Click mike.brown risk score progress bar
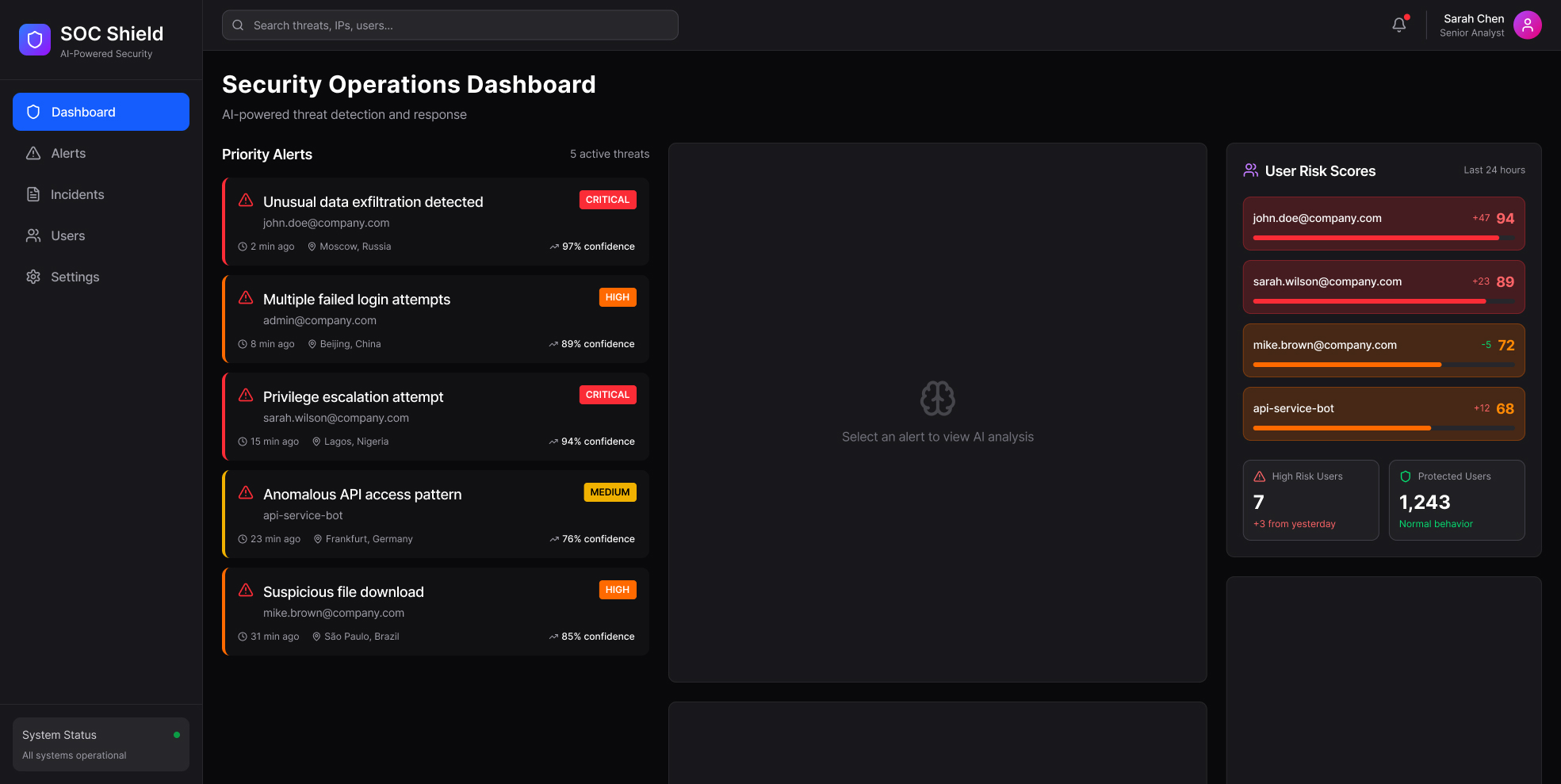Screen dimensions: 1561x784 coord(1383,365)
